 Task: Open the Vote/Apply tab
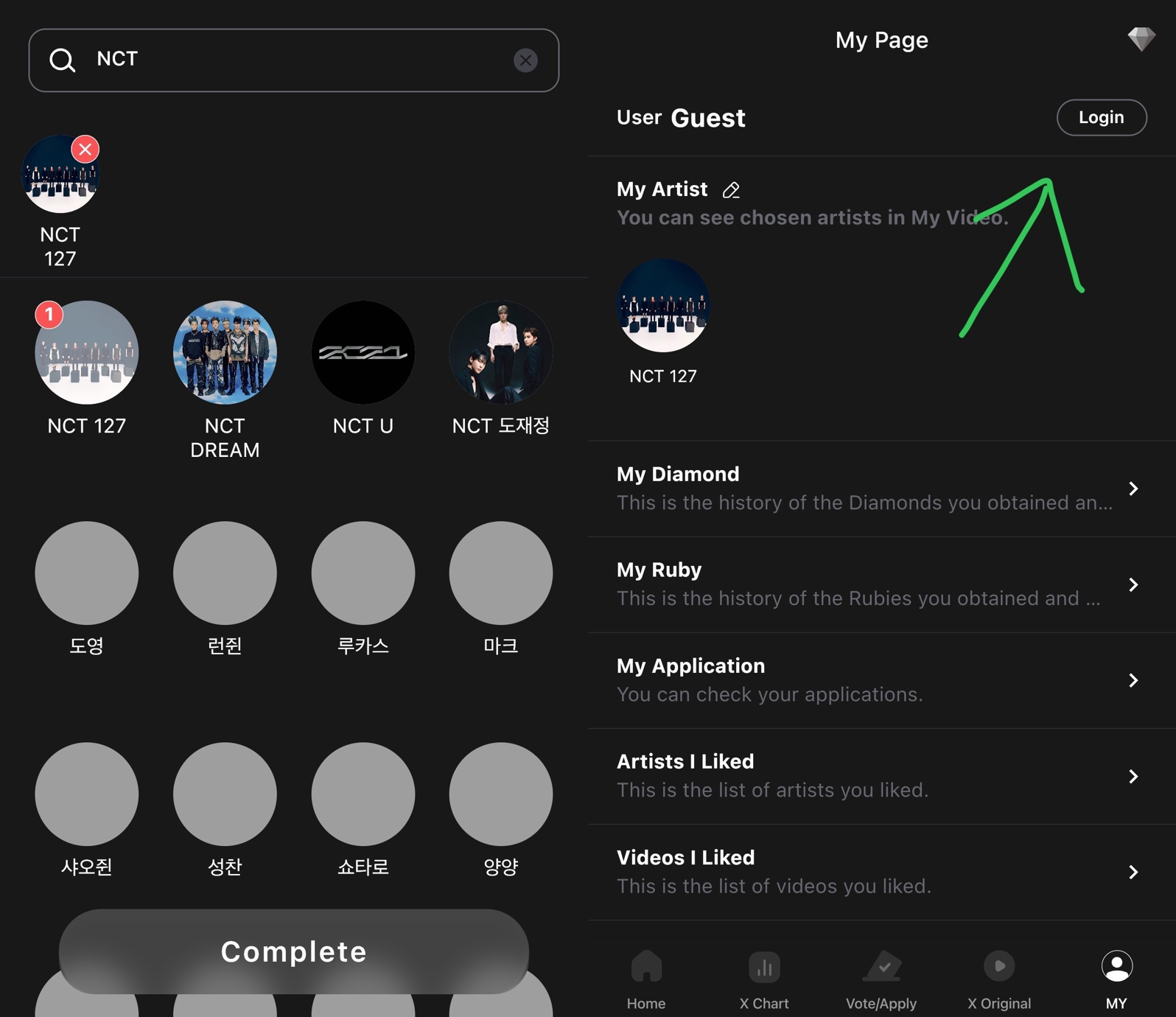click(881, 980)
